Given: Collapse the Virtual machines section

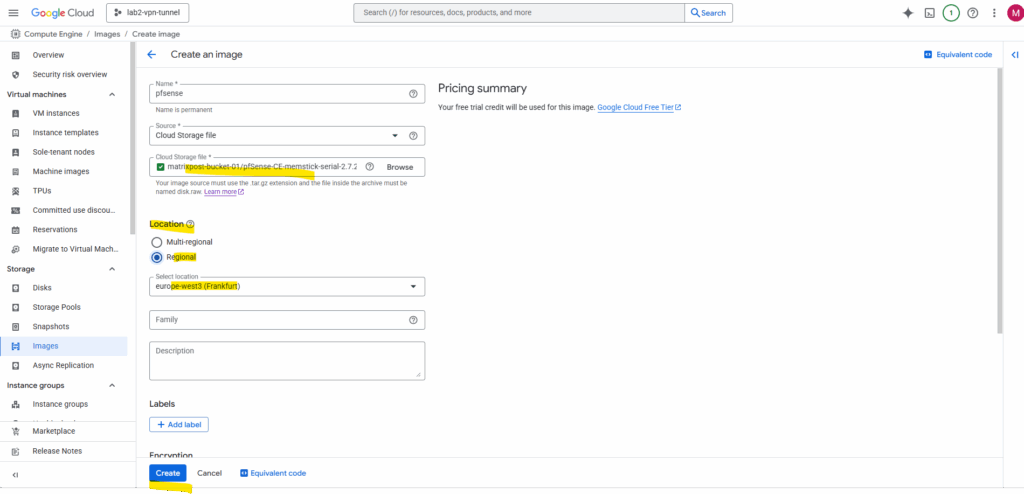Looking at the screenshot, I should point(112,94).
